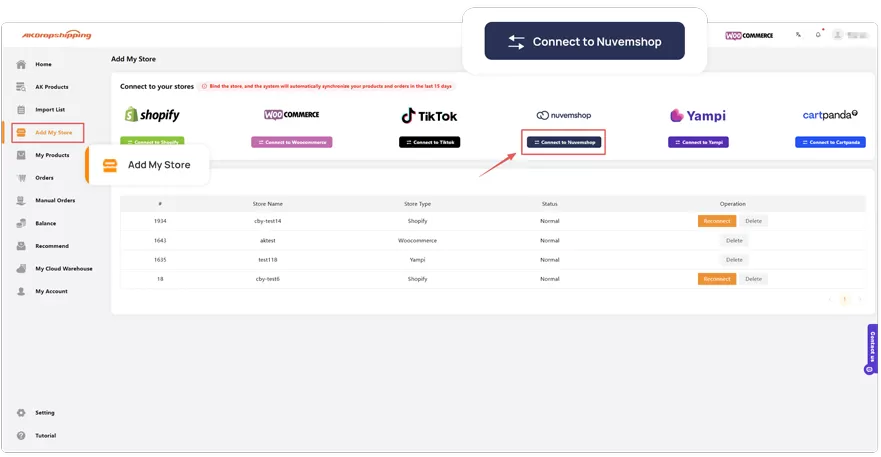
Task: Click the user avatar in the header
Action: [838, 35]
